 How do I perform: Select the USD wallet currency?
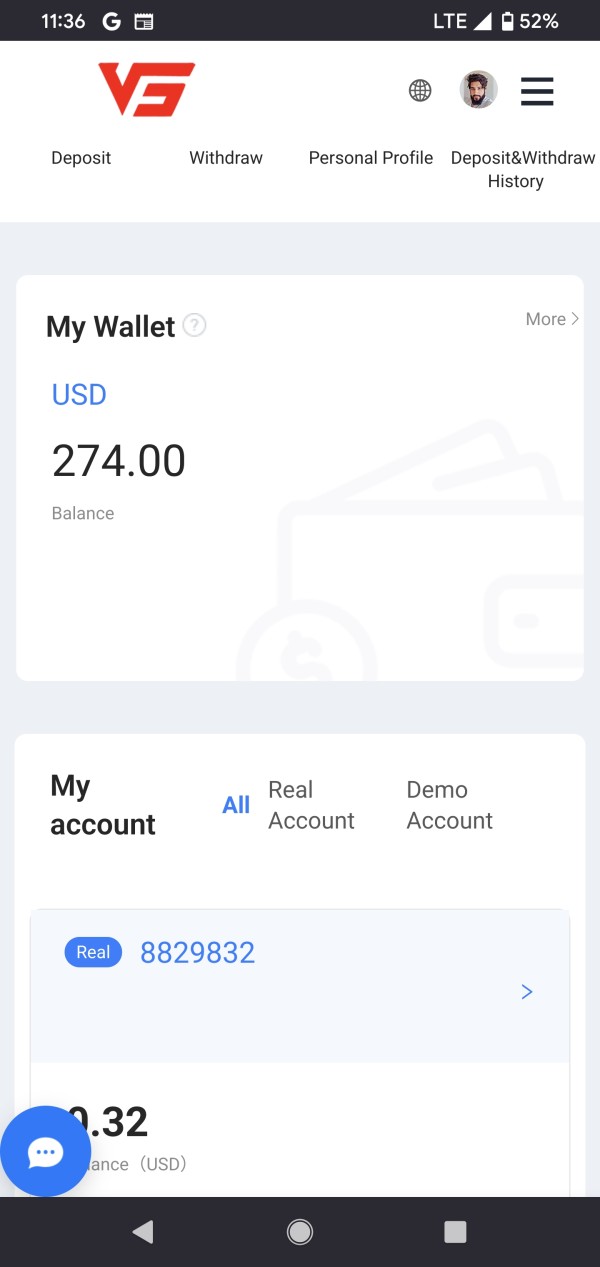click(79, 394)
